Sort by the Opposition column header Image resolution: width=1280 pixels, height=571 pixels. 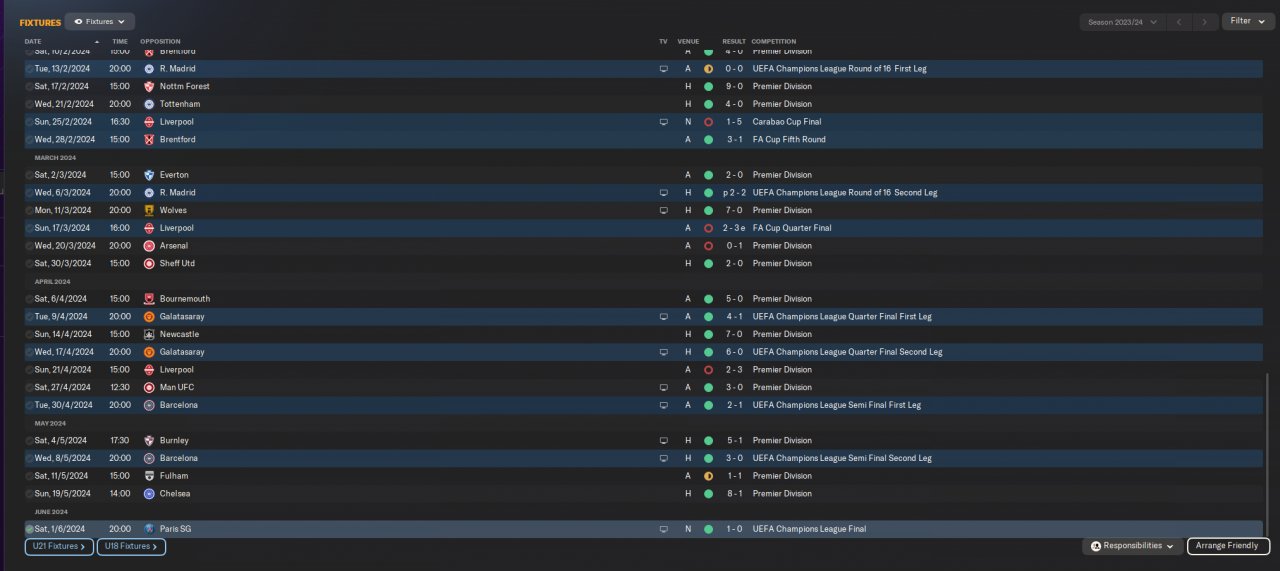pos(160,41)
